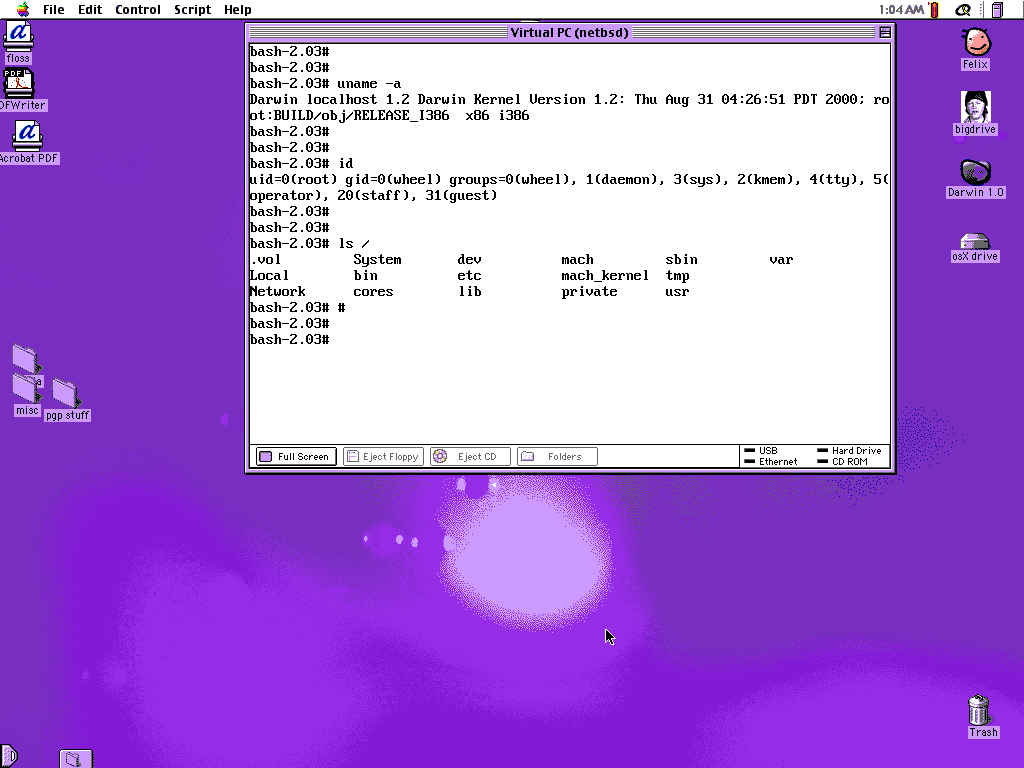Screen dimensions: 1024x768
Task: Click 'mach_kernel' in the ls listing
Action: tap(605, 276)
